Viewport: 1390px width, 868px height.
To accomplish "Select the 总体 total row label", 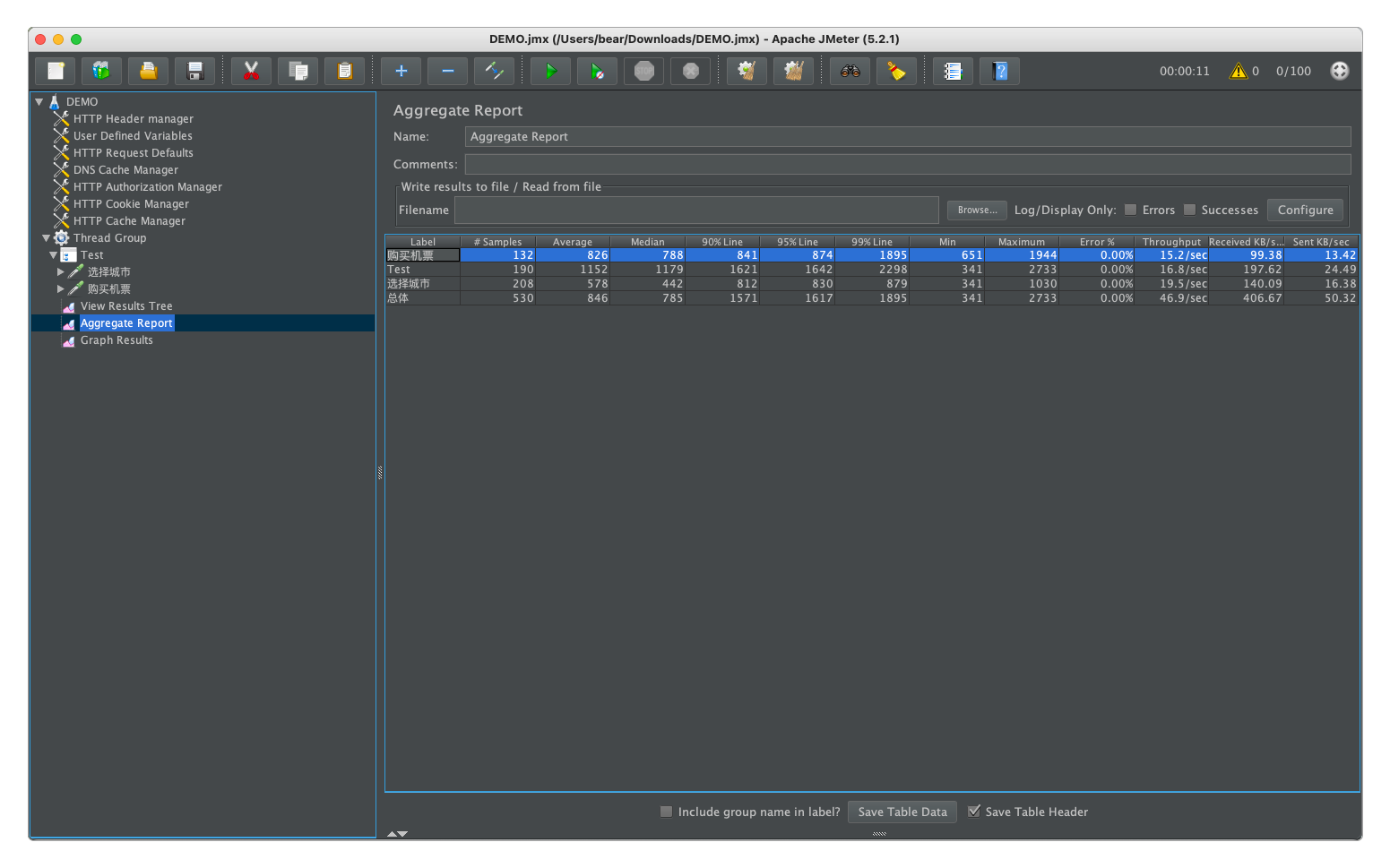I will (x=398, y=298).
